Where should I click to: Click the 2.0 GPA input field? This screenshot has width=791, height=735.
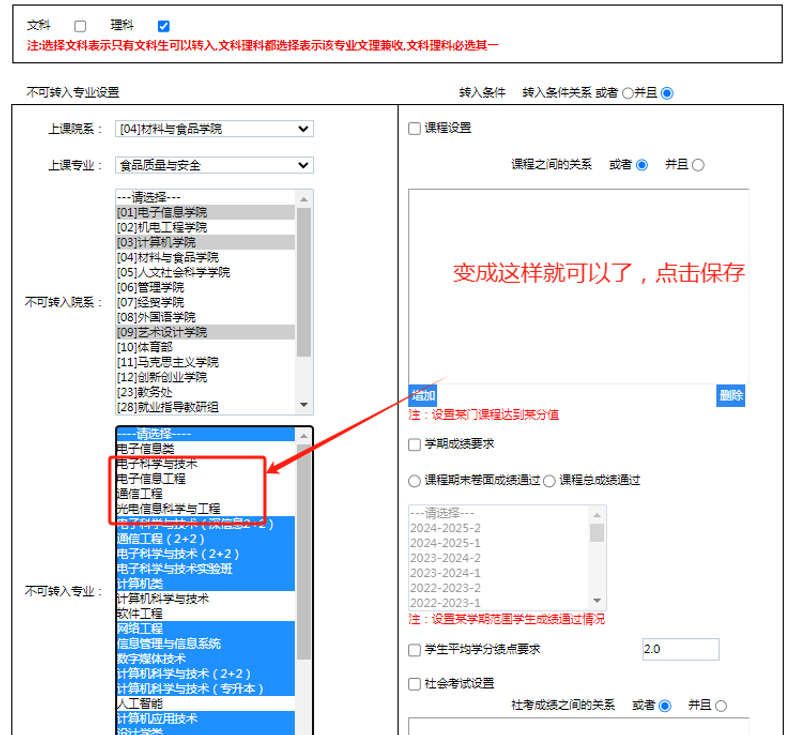(x=681, y=649)
